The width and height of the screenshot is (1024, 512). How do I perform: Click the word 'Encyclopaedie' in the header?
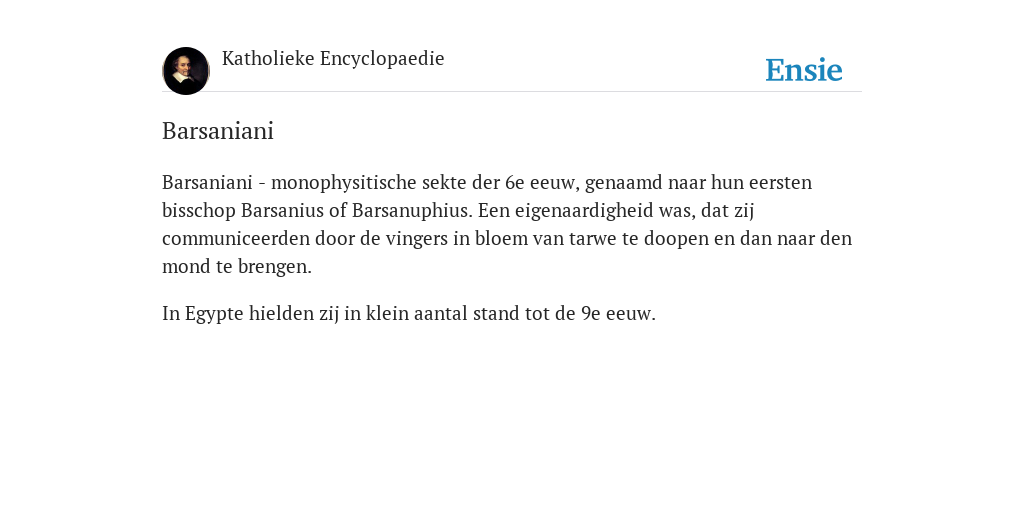(382, 59)
